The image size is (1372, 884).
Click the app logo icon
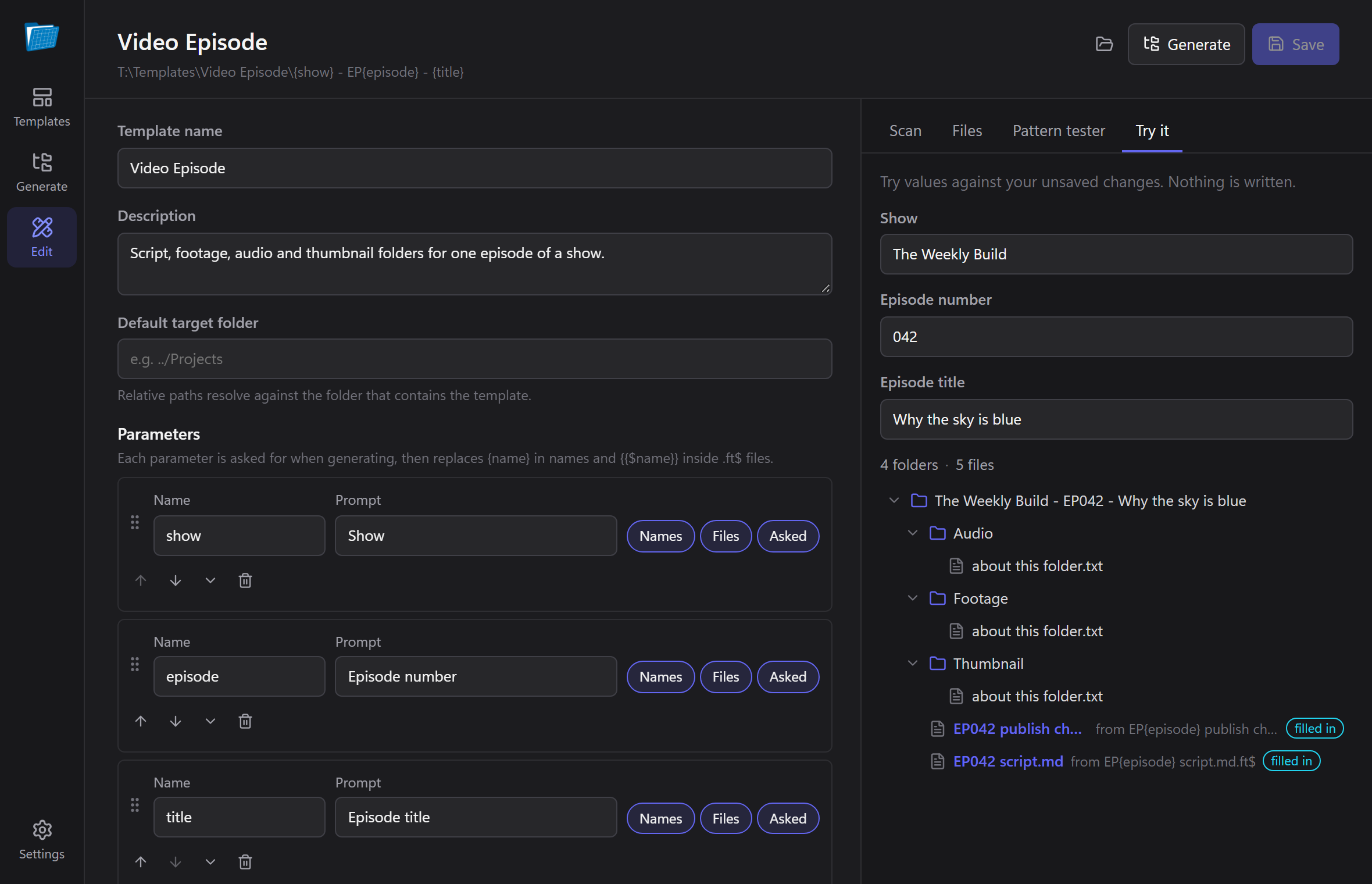[x=42, y=37]
